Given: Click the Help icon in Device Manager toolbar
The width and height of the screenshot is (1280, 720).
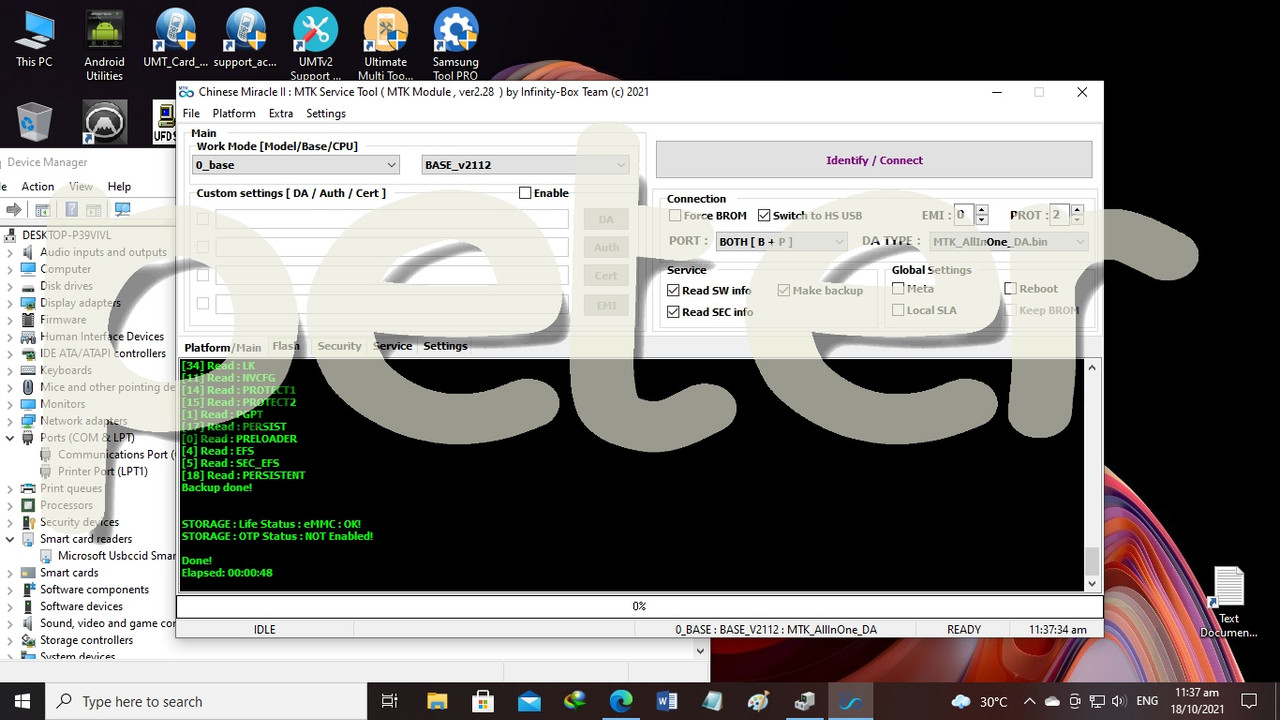Looking at the screenshot, I should [x=72, y=209].
